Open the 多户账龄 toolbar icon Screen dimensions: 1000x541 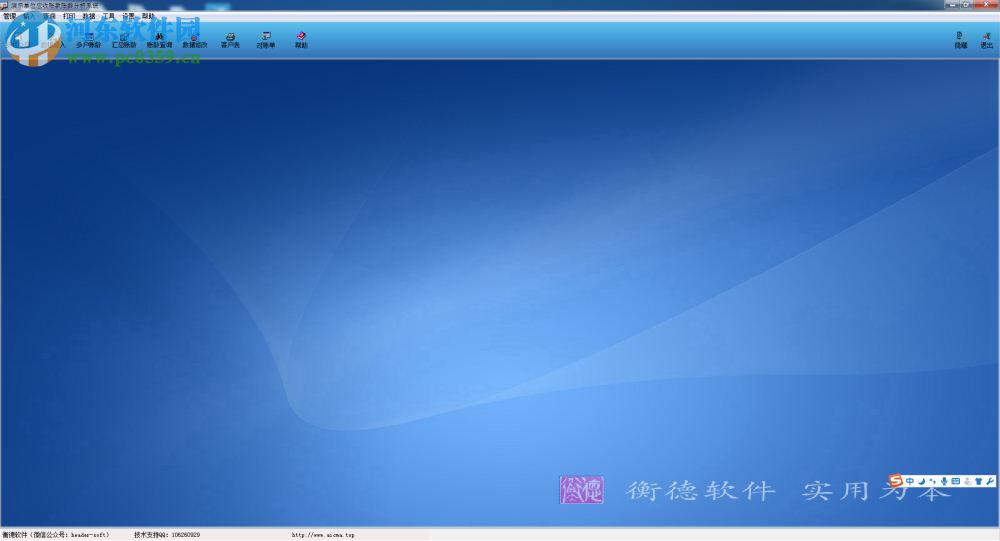[88, 41]
